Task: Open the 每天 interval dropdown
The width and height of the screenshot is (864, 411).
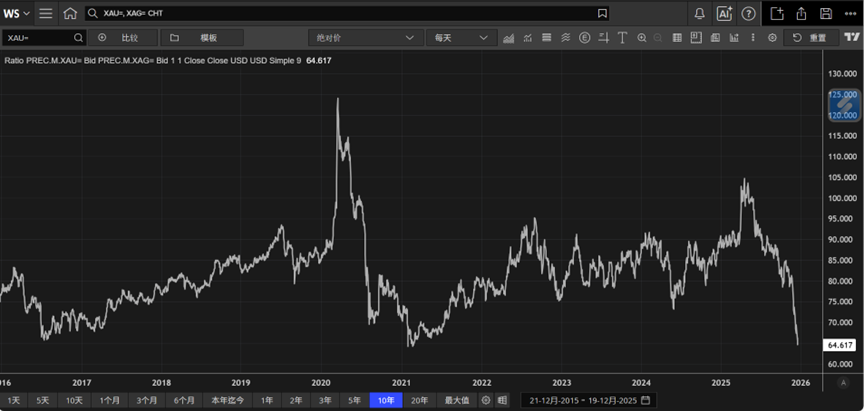Action: (461, 38)
